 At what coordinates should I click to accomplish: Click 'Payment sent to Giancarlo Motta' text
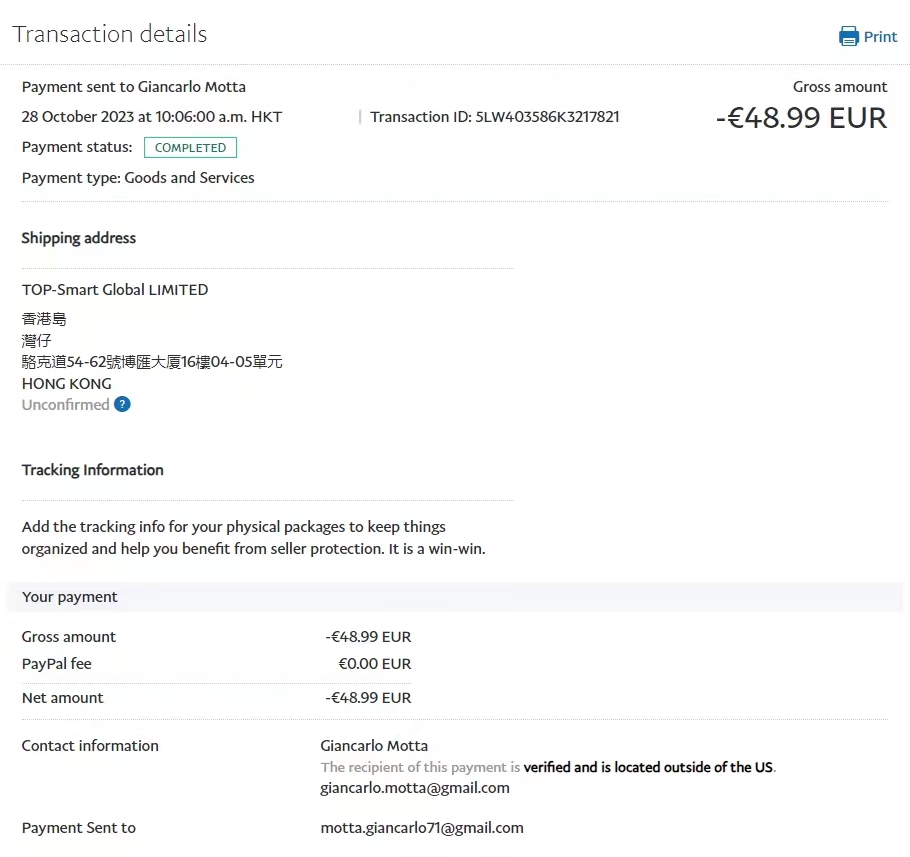[134, 87]
